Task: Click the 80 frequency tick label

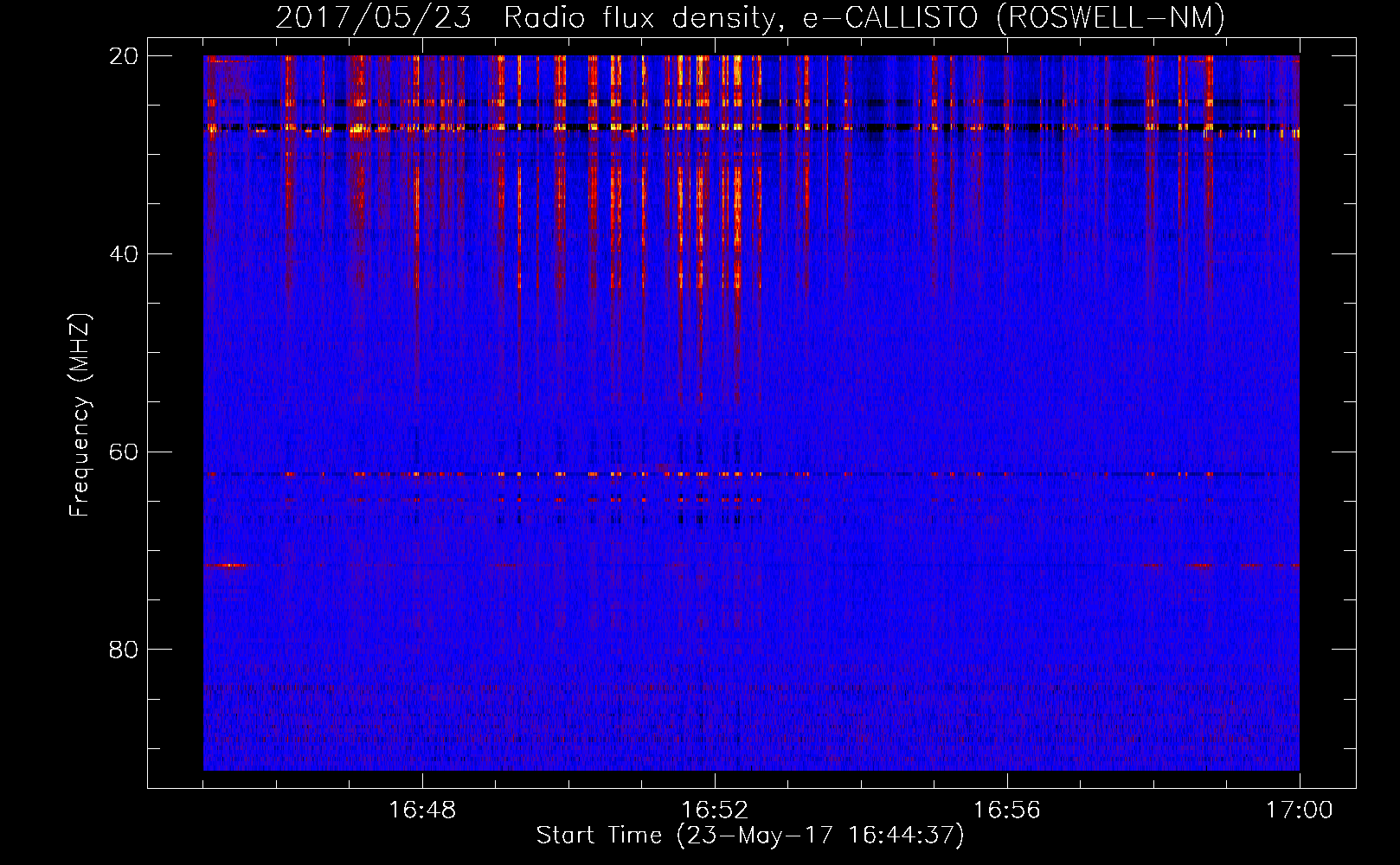Action: (124, 650)
